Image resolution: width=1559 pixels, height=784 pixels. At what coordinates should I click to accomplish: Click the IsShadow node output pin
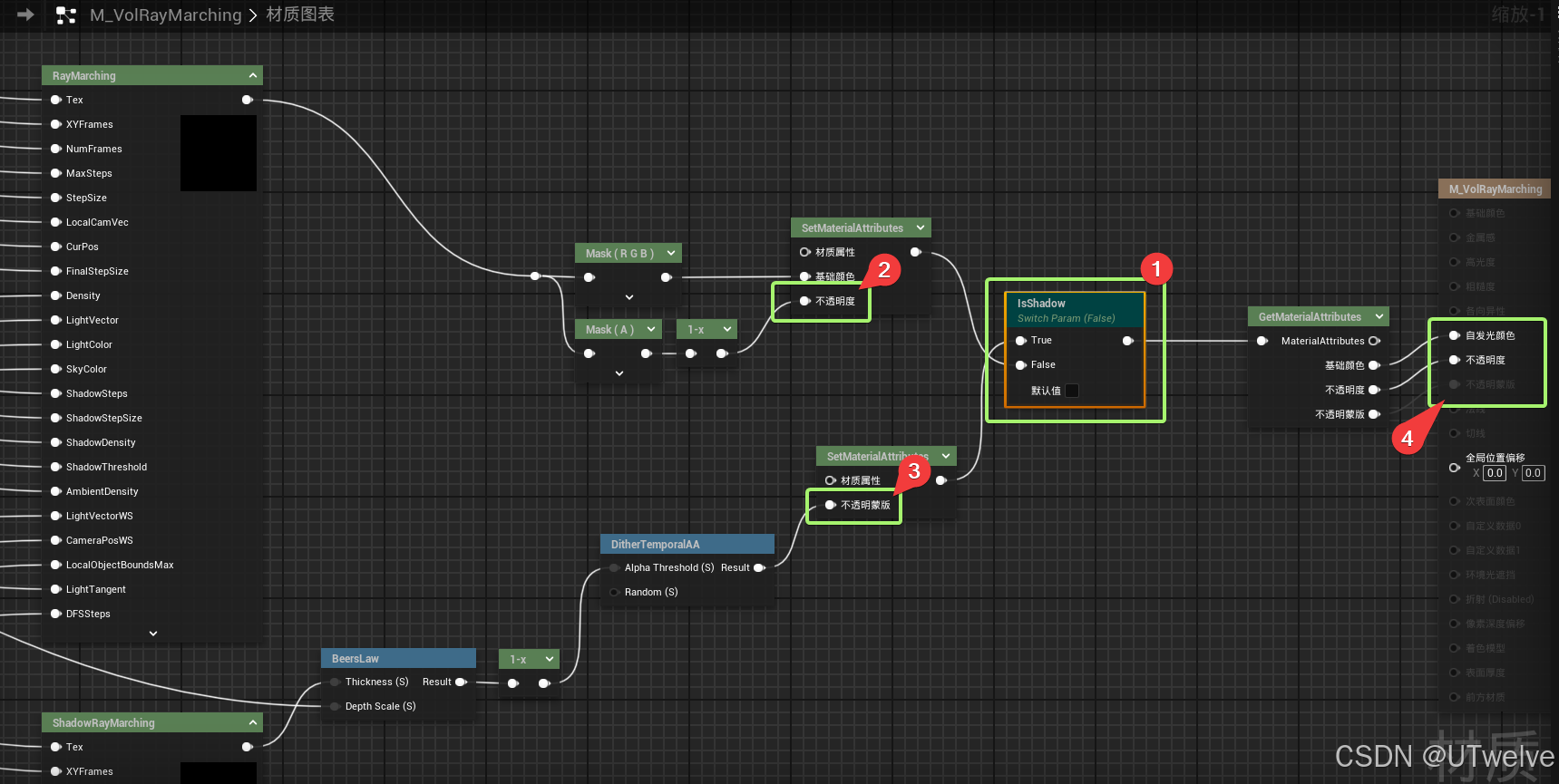[x=1128, y=341]
